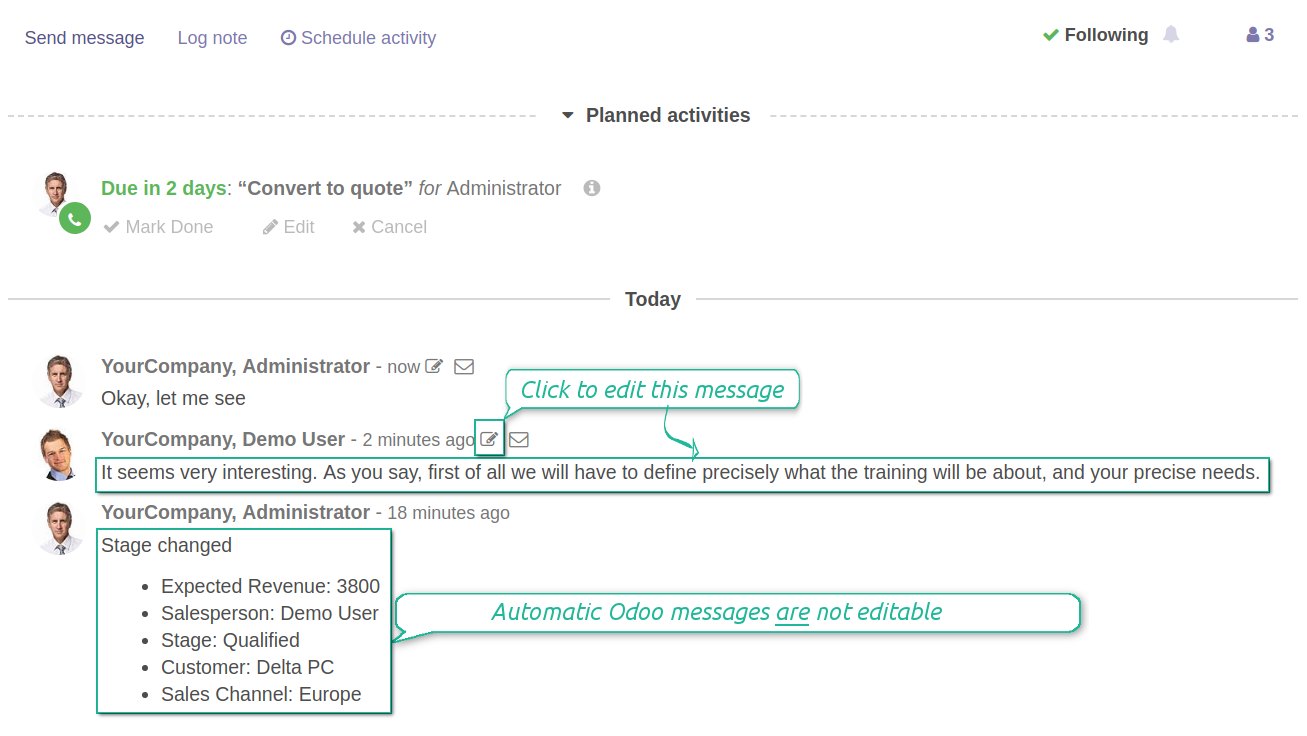Screen dimensions: 1307x736
Task: Click info icon next to Convert to quote activity
Action: pos(592,188)
